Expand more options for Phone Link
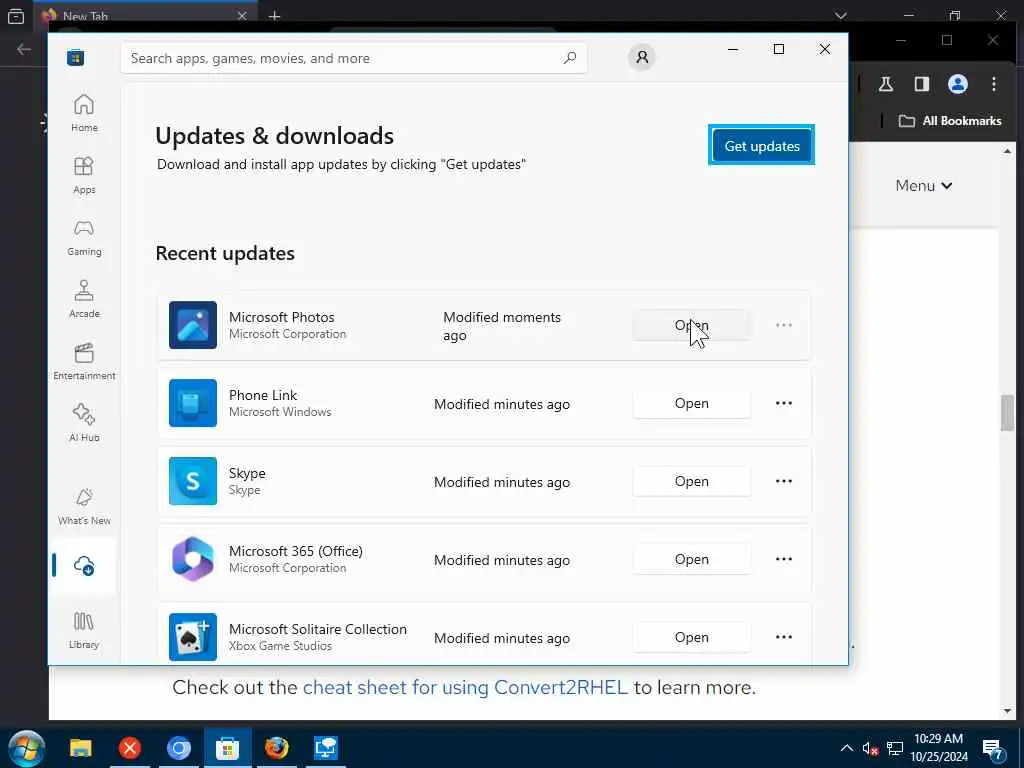1024x768 pixels. (x=784, y=403)
